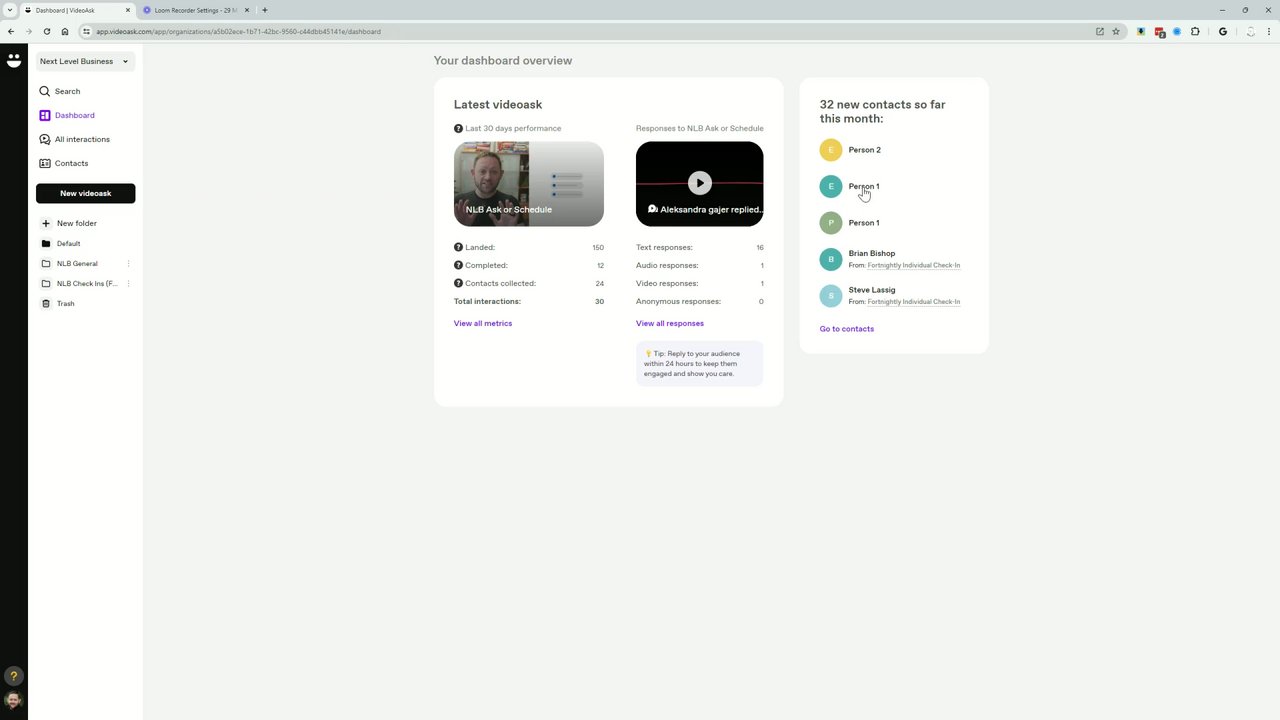The width and height of the screenshot is (1280, 720).
Task: Click the help icon next to Landed
Action: (x=458, y=247)
